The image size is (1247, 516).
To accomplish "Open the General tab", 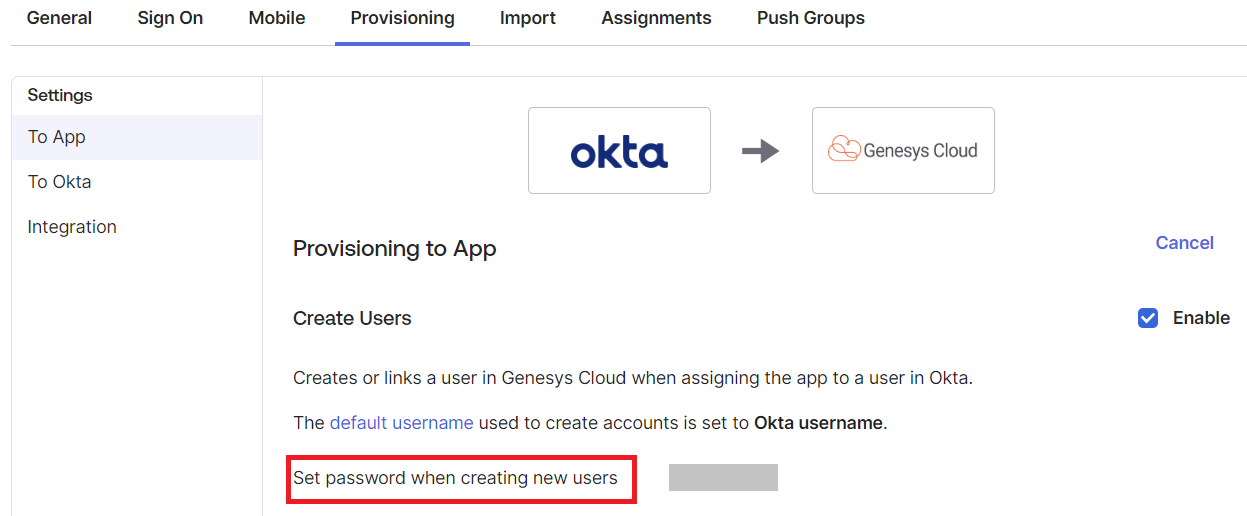I will tap(59, 18).
